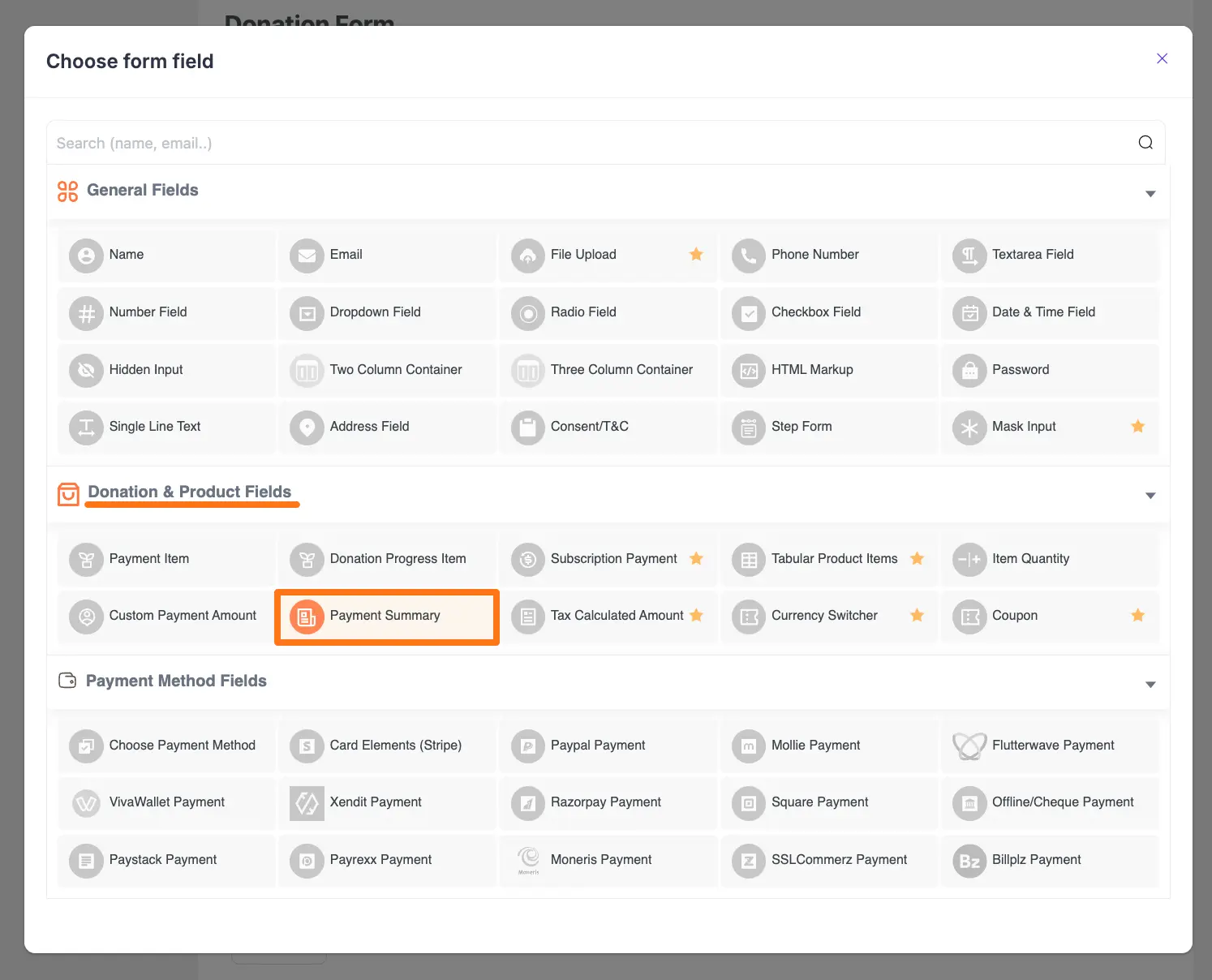
Task: Select the Flutterwave Payment icon
Action: click(x=969, y=745)
